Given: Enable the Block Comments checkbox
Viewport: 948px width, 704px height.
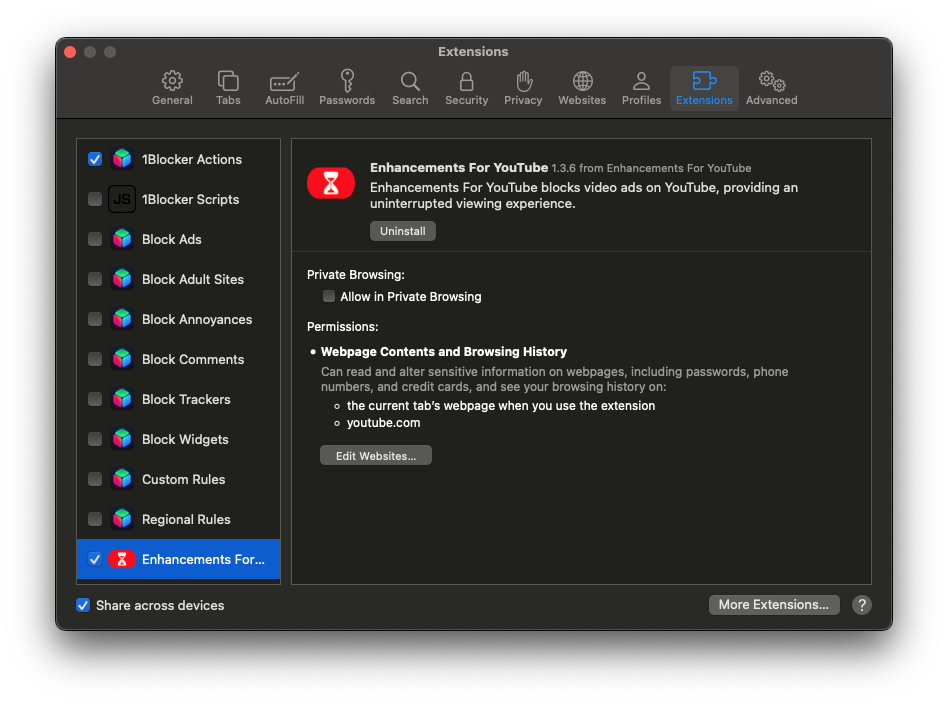Looking at the screenshot, I should (95, 359).
